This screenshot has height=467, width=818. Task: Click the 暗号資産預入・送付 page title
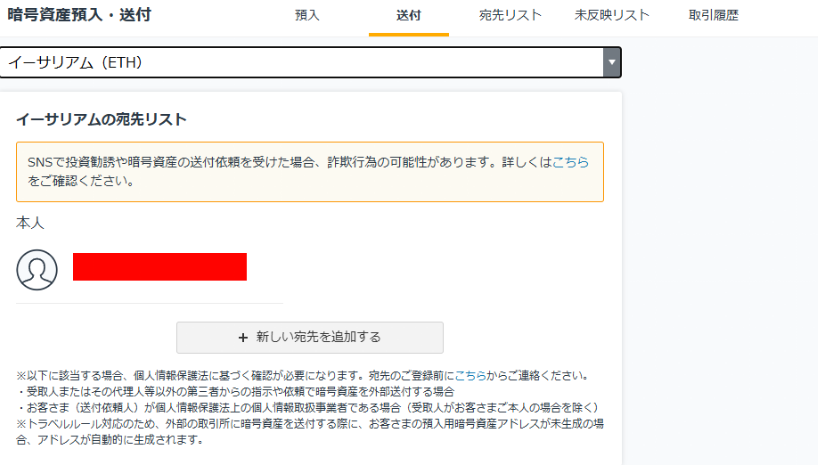(x=79, y=15)
